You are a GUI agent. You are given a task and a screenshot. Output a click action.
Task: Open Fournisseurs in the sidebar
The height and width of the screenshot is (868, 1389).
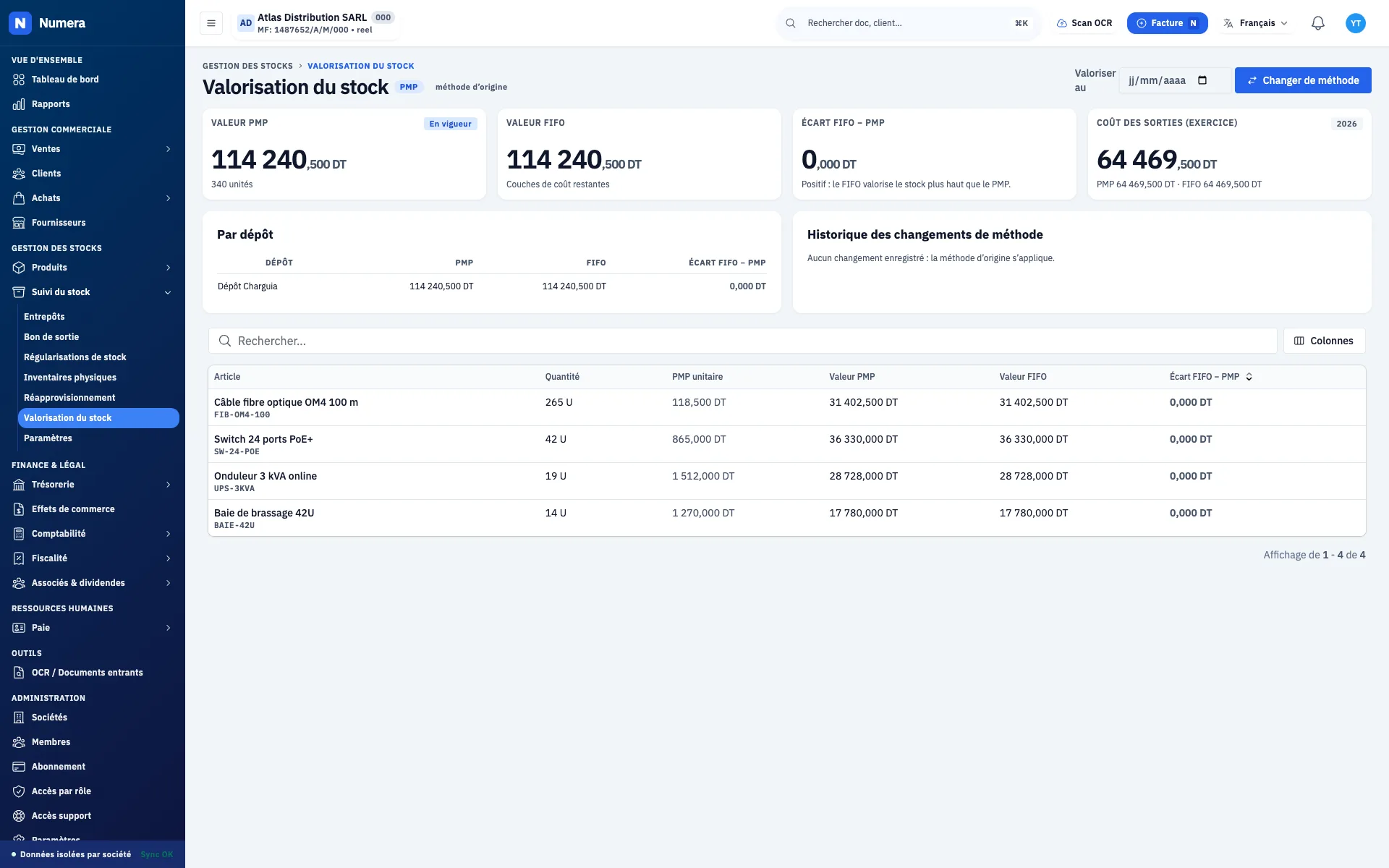click(x=93, y=223)
